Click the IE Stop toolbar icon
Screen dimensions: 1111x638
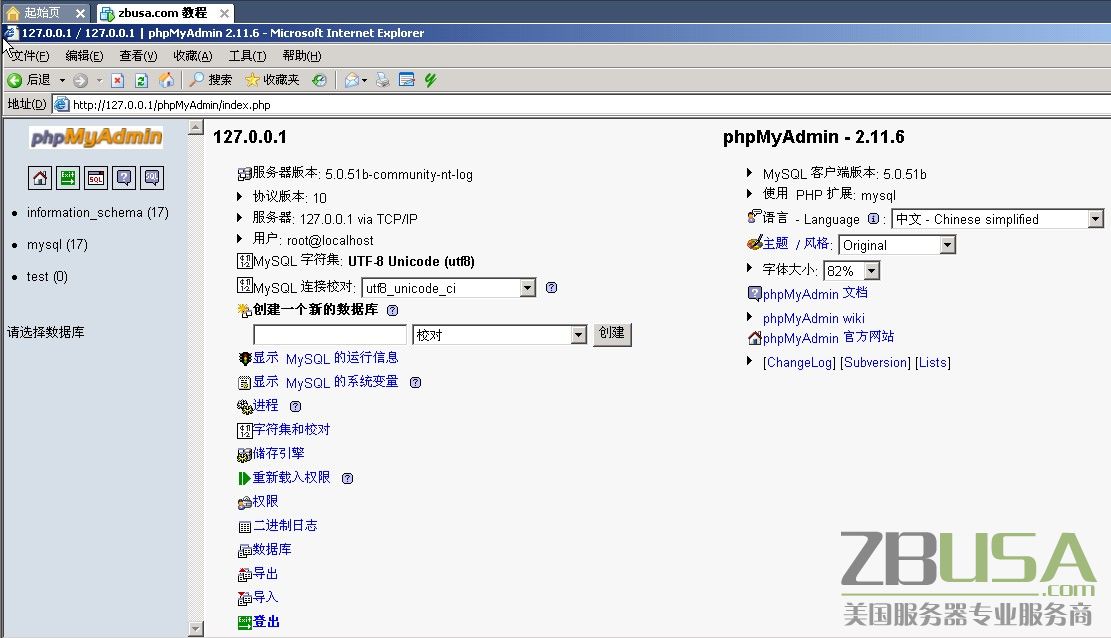(117, 80)
